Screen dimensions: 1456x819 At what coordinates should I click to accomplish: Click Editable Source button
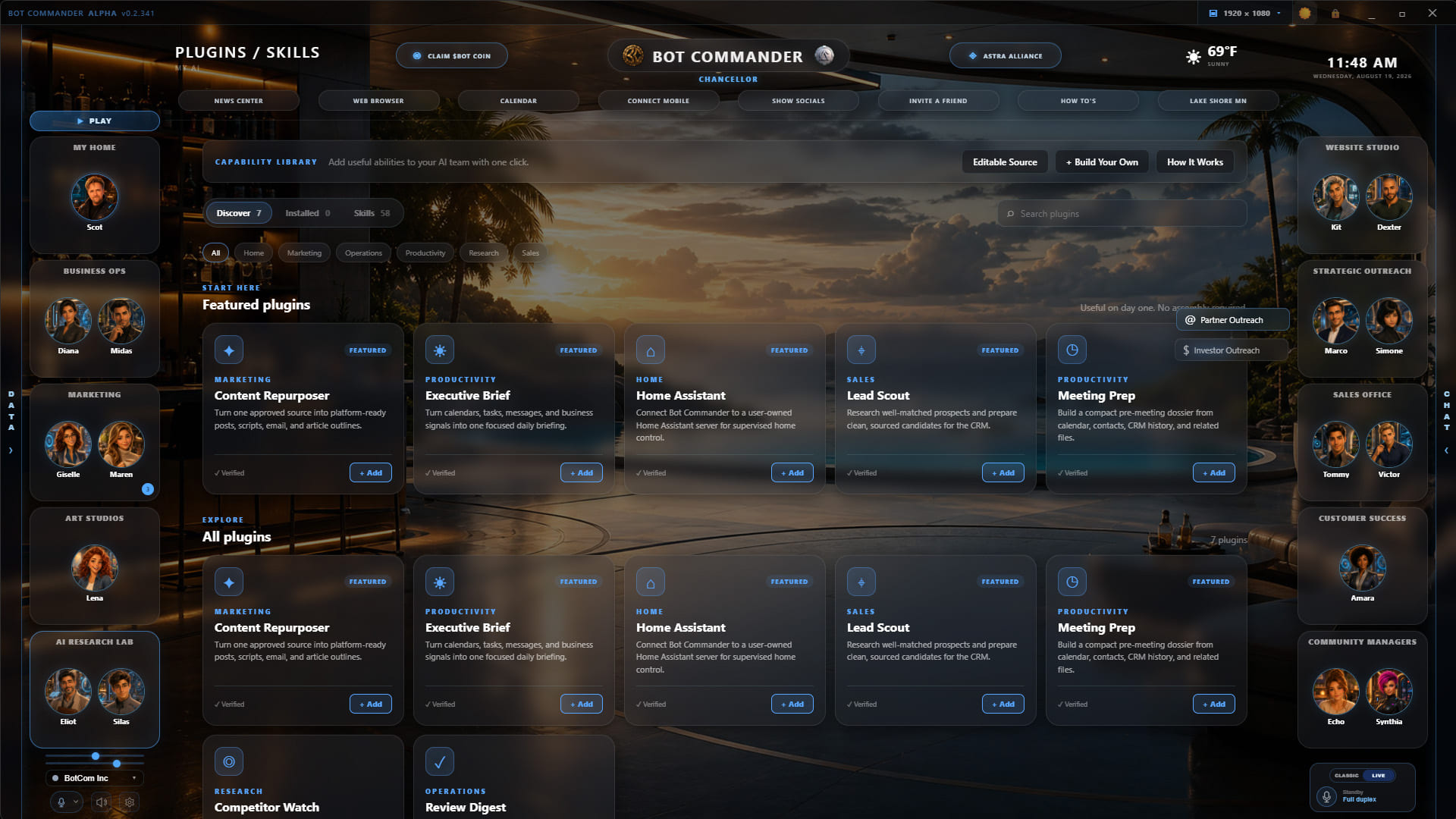tap(1005, 162)
